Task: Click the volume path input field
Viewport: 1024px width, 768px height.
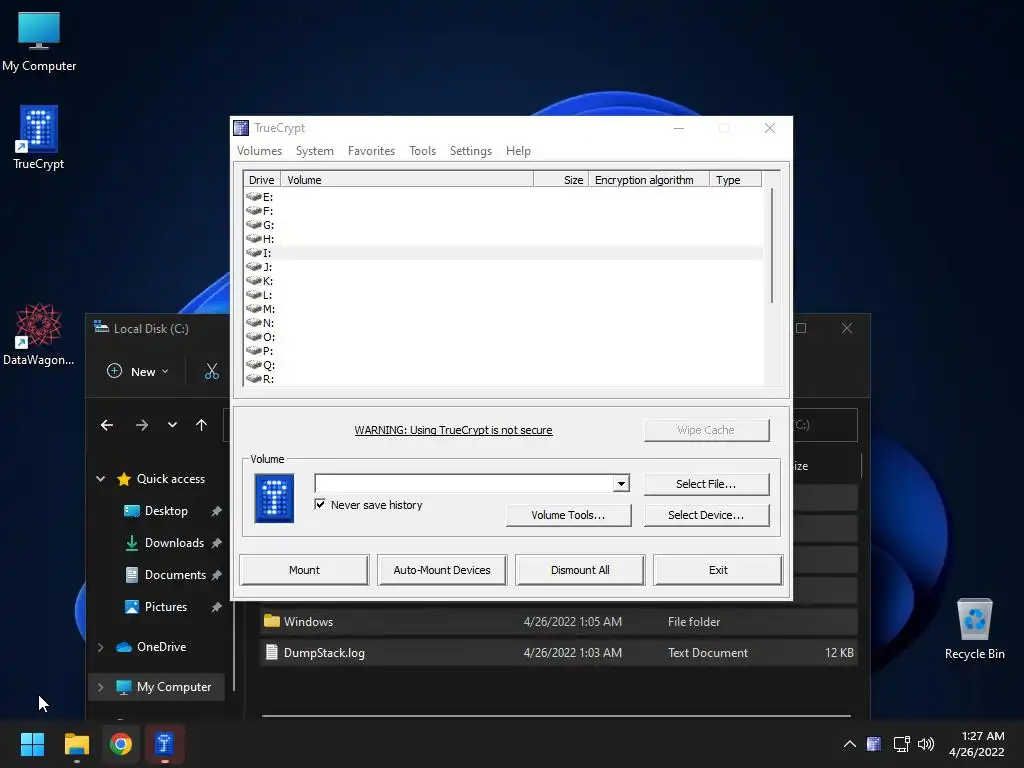Action: tap(464, 483)
